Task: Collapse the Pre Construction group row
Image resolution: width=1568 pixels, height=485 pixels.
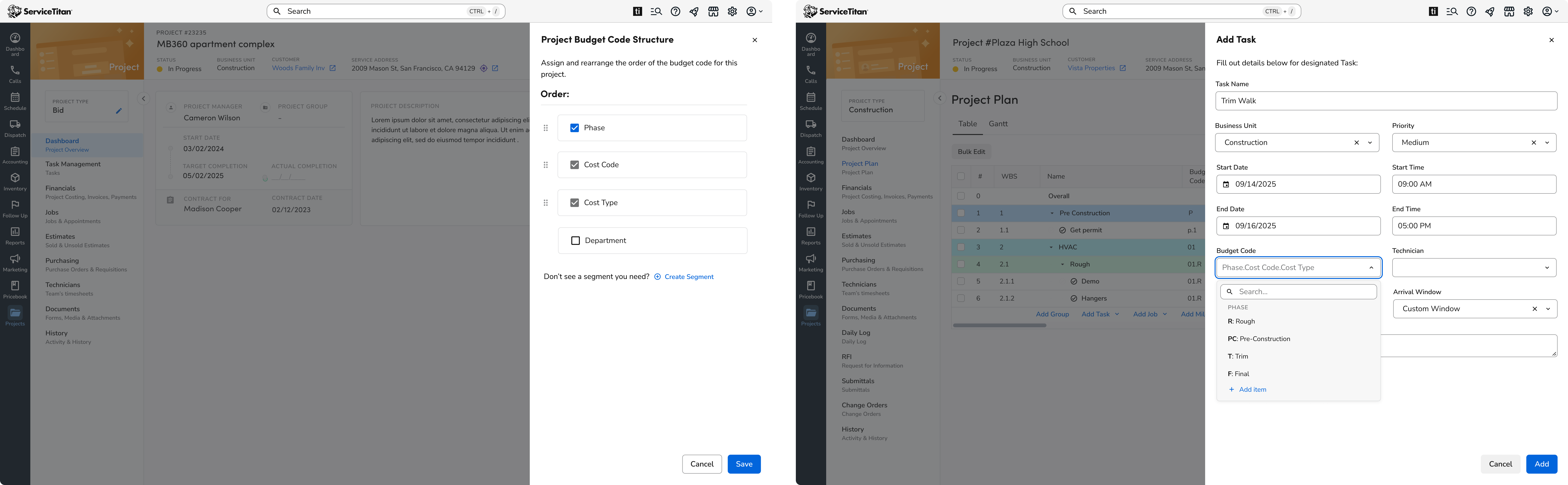Action: click(1052, 214)
